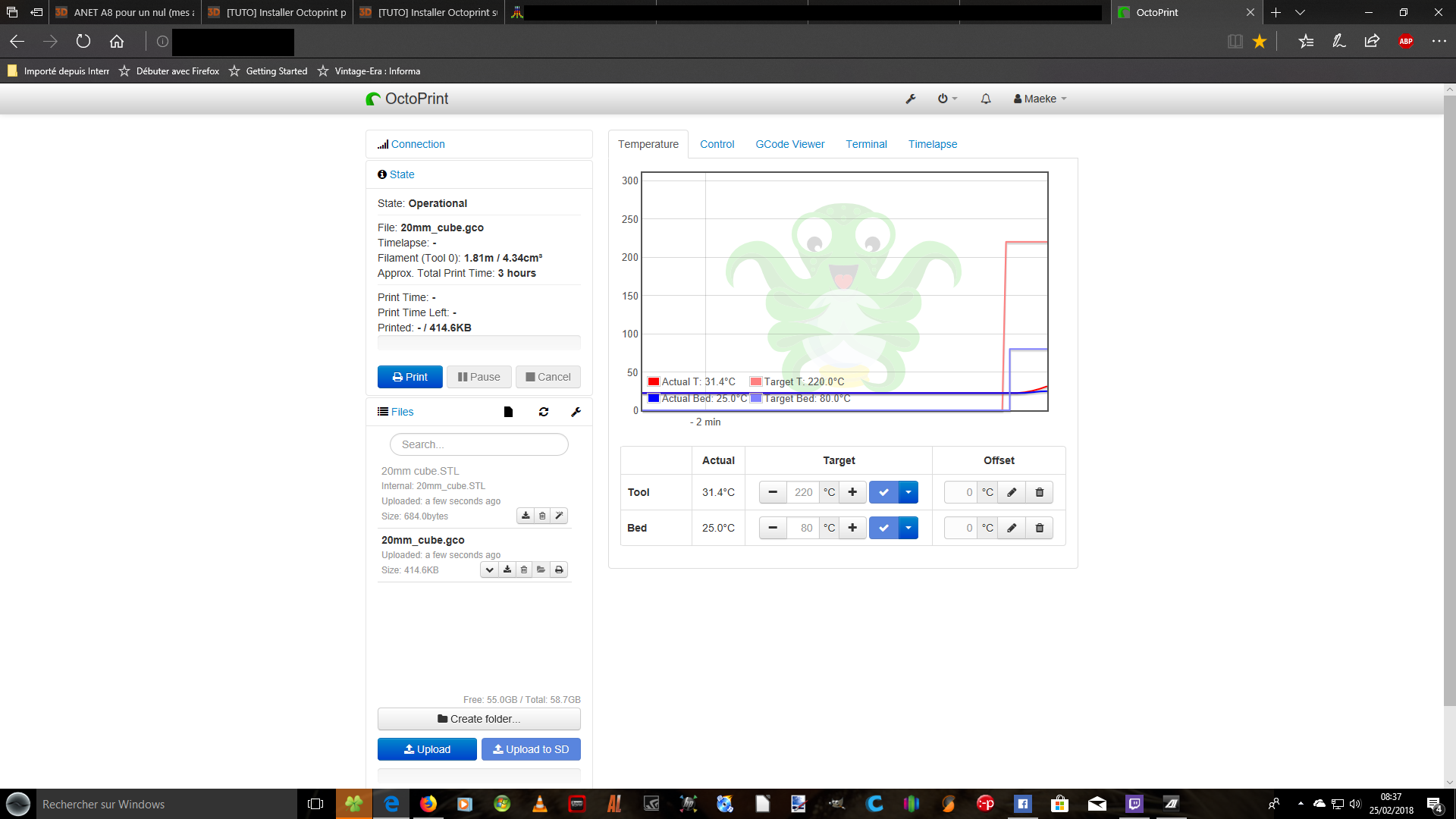This screenshot has height=819, width=1456.
Task: Delete the 20mm_cube.gco file
Action: pyautogui.click(x=524, y=570)
